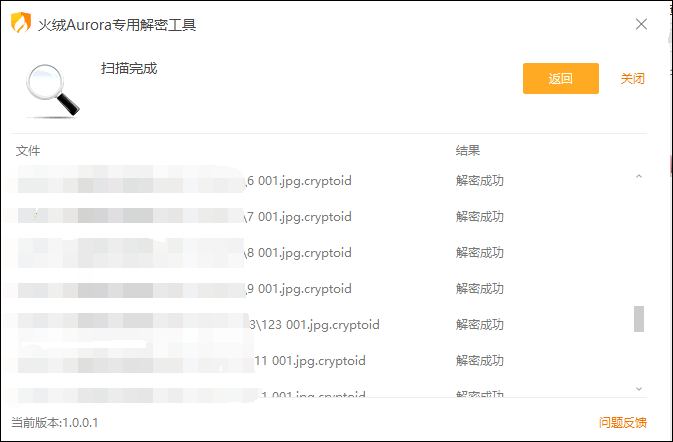Select the 8 001.jpg.cryptoid file row
This screenshot has width=673, height=442.
(300, 253)
